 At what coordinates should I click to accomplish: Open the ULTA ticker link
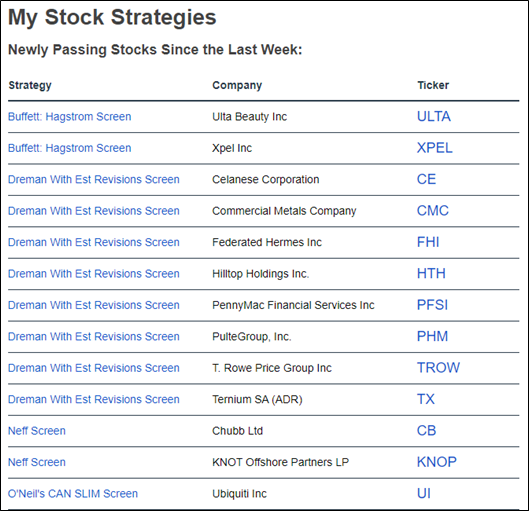click(x=434, y=117)
